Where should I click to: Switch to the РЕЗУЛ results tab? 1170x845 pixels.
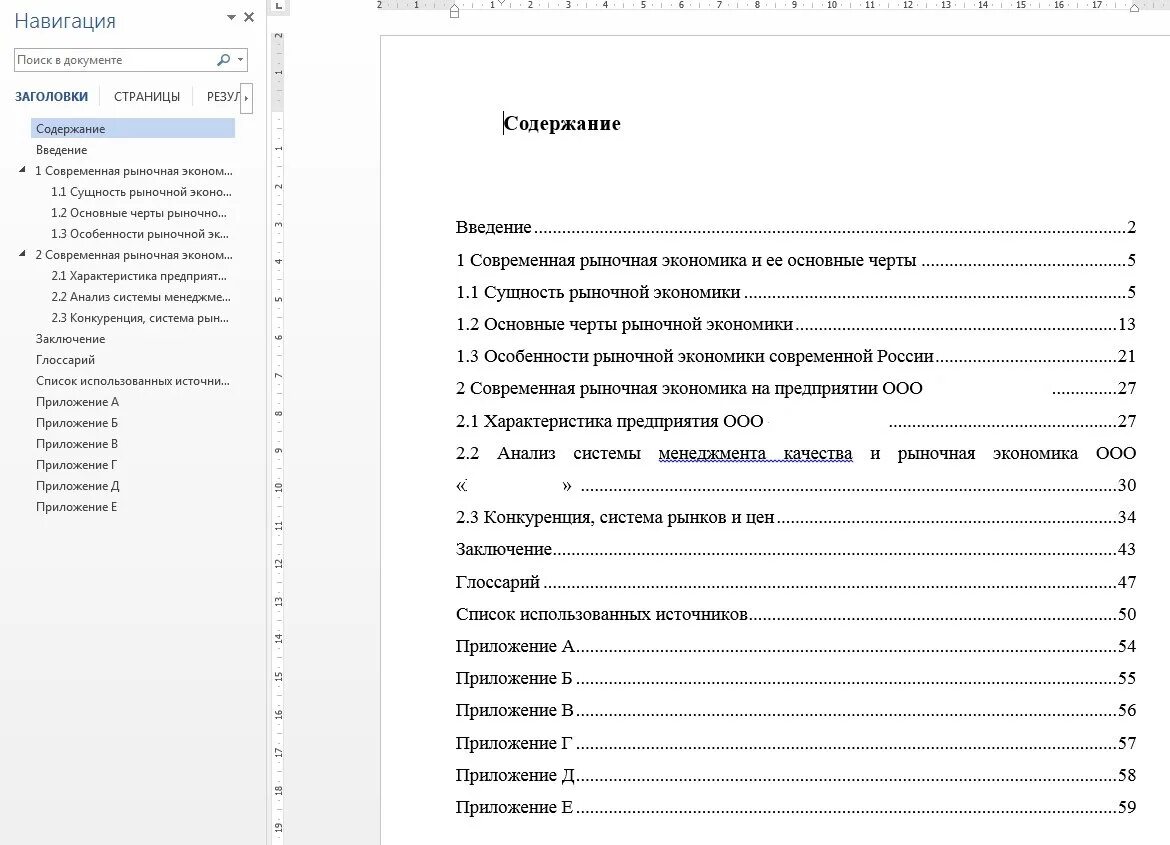click(223, 96)
